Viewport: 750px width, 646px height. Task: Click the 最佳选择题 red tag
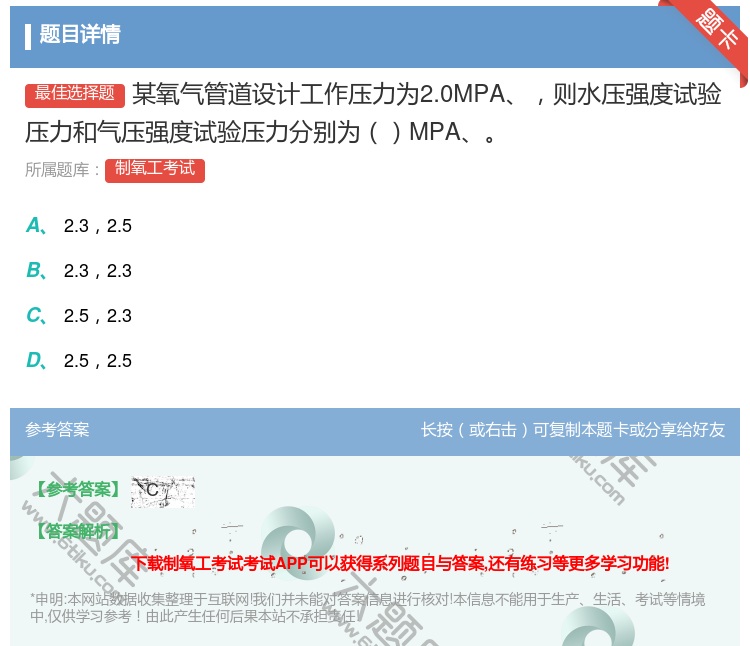coord(75,94)
